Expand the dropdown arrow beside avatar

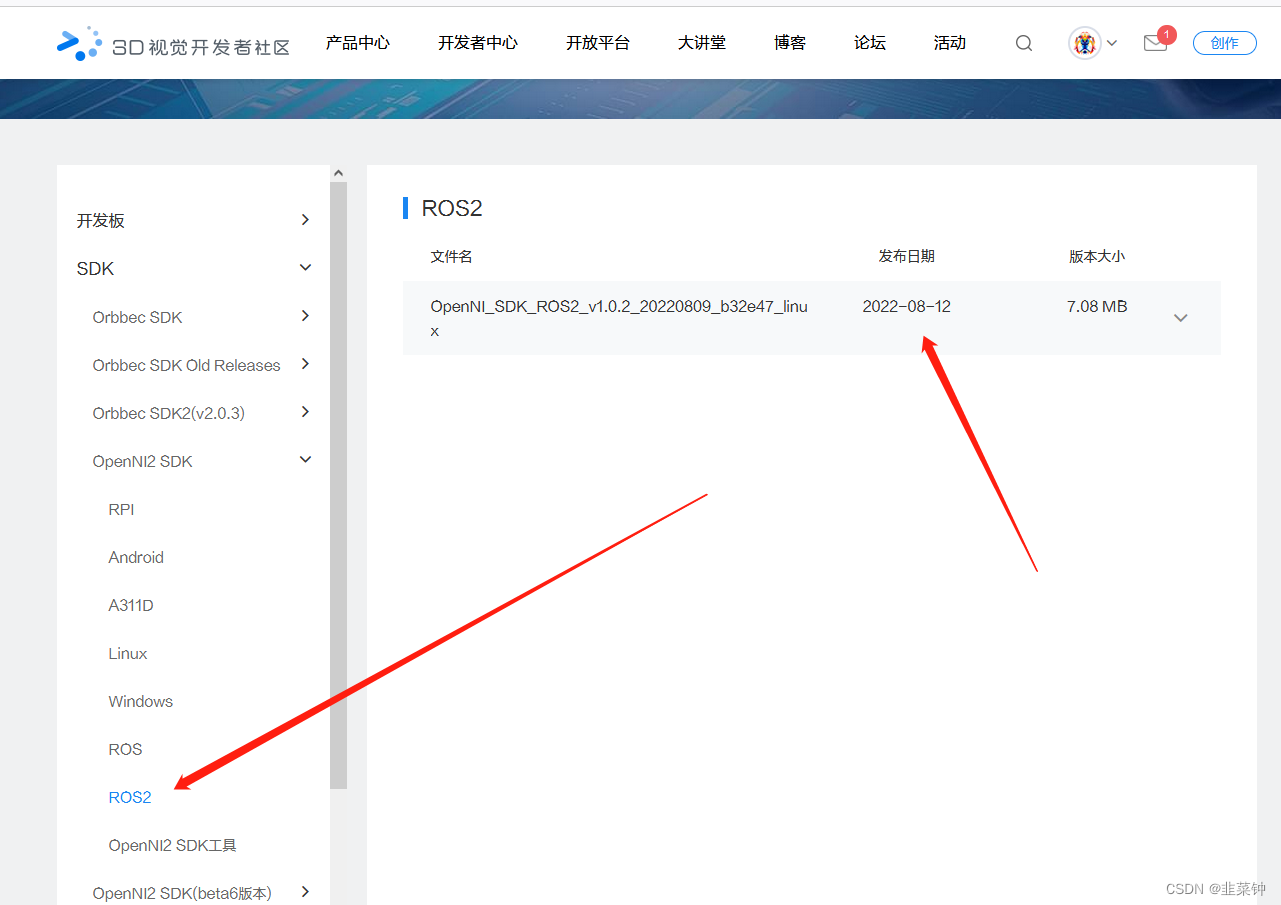(1112, 43)
